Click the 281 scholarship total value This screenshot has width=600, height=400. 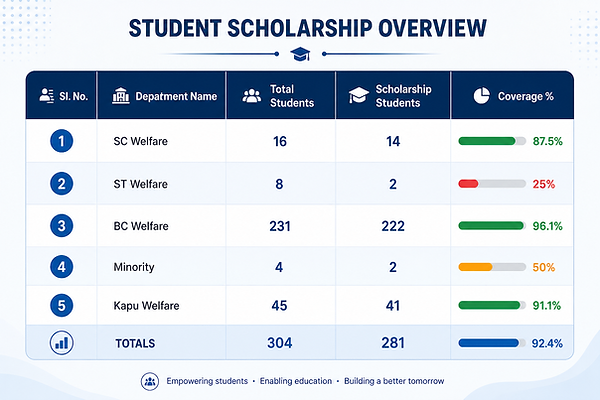[393, 343]
